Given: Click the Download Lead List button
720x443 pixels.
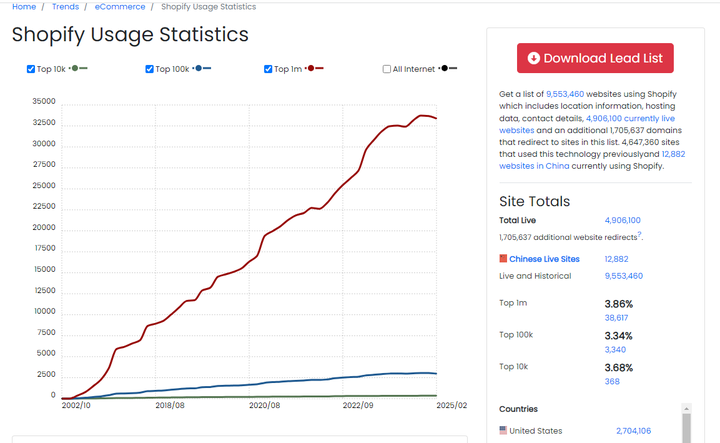Looking at the screenshot, I should (595, 58).
